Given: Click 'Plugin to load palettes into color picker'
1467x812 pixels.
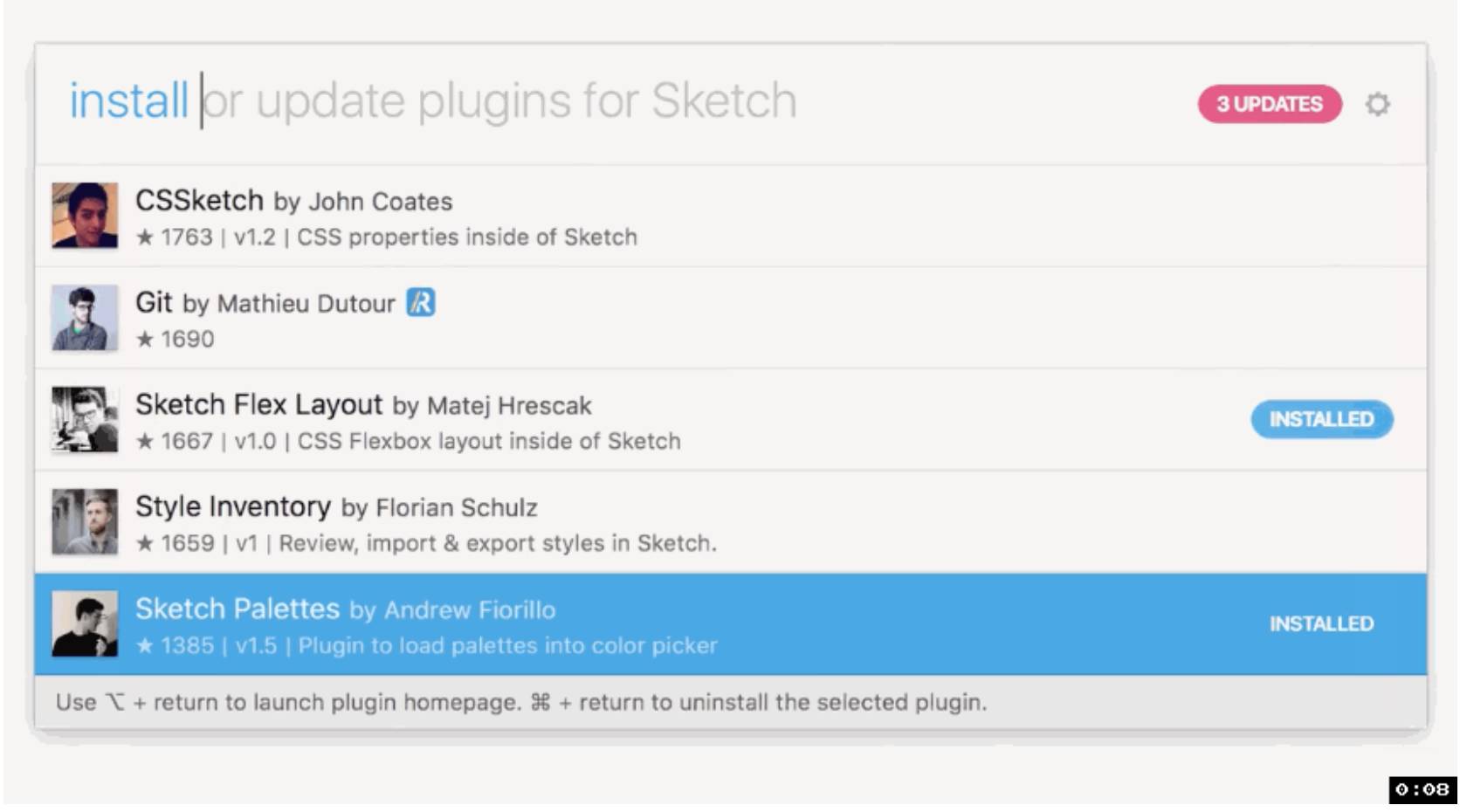Looking at the screenshot, I should [x=508, y=645].
